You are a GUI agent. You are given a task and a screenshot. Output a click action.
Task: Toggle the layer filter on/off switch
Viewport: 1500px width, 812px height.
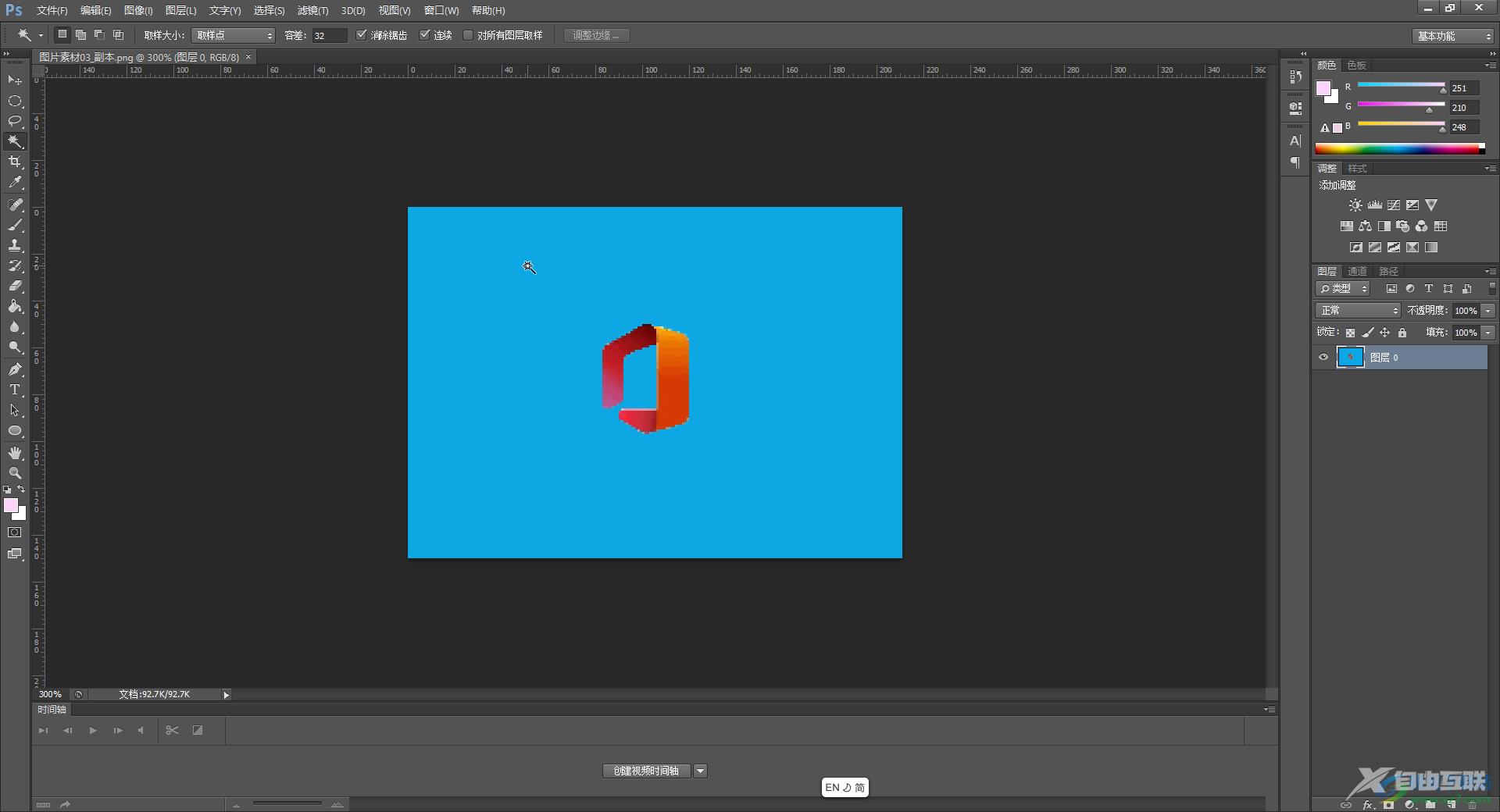coord(1491,288)
